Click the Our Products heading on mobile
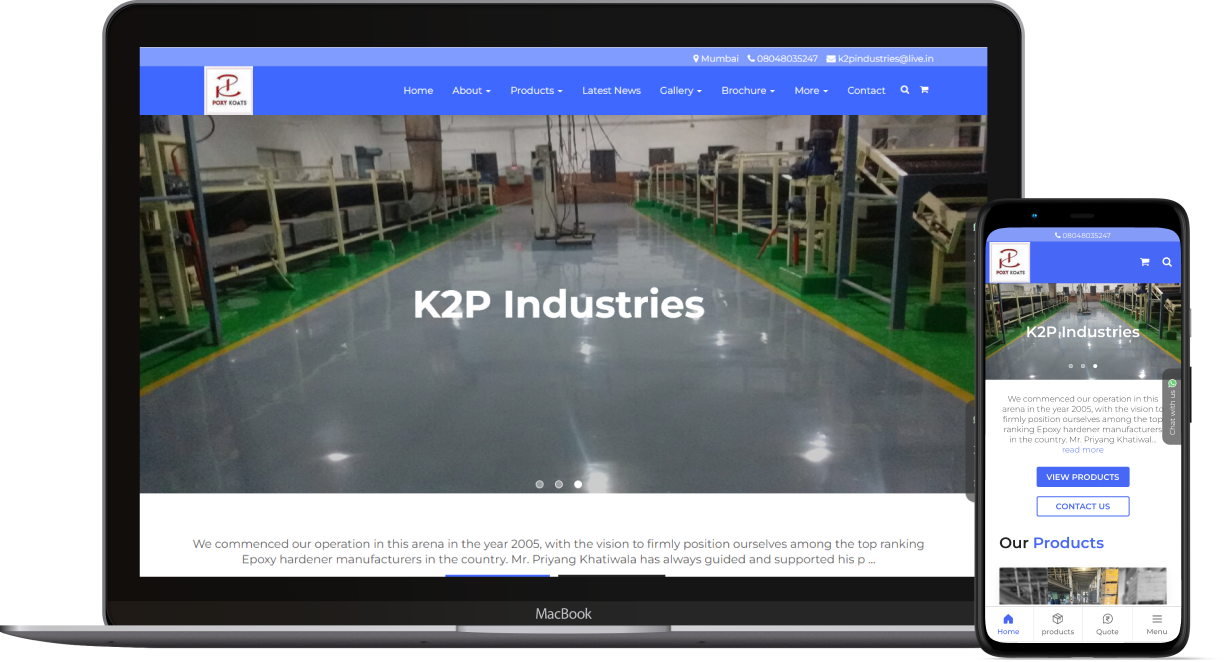1228x662 pixels. (1051, 543)
